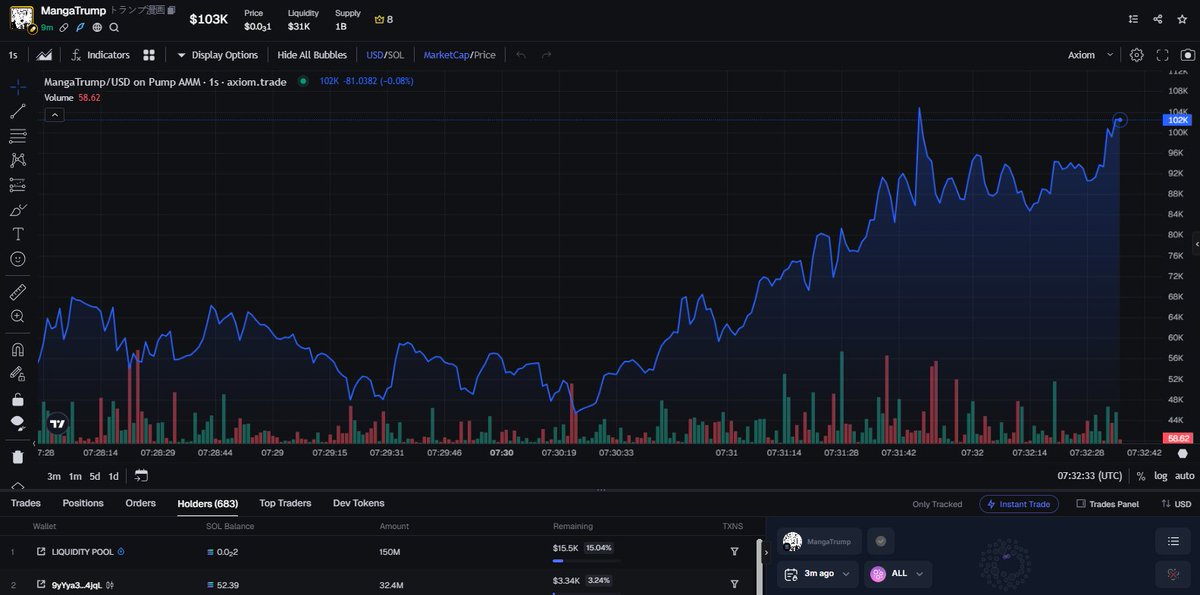Open the ALL filter dropdown
Image resolution: width=1200 pixels, height=595 pixels.
tap(898, 574)
